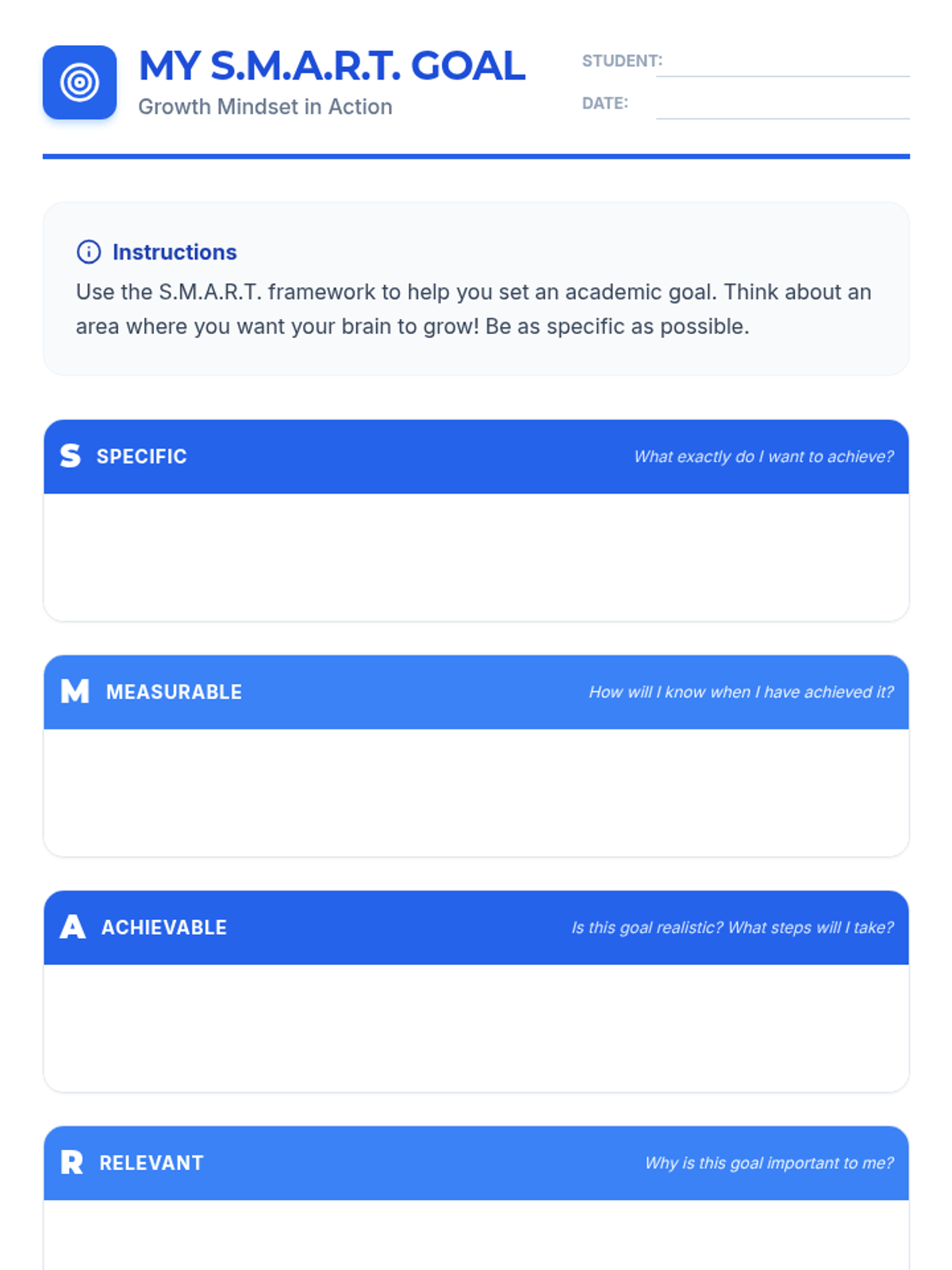
Task: Click the Instructions info circle icon
Action: click(x=88, y=252)
